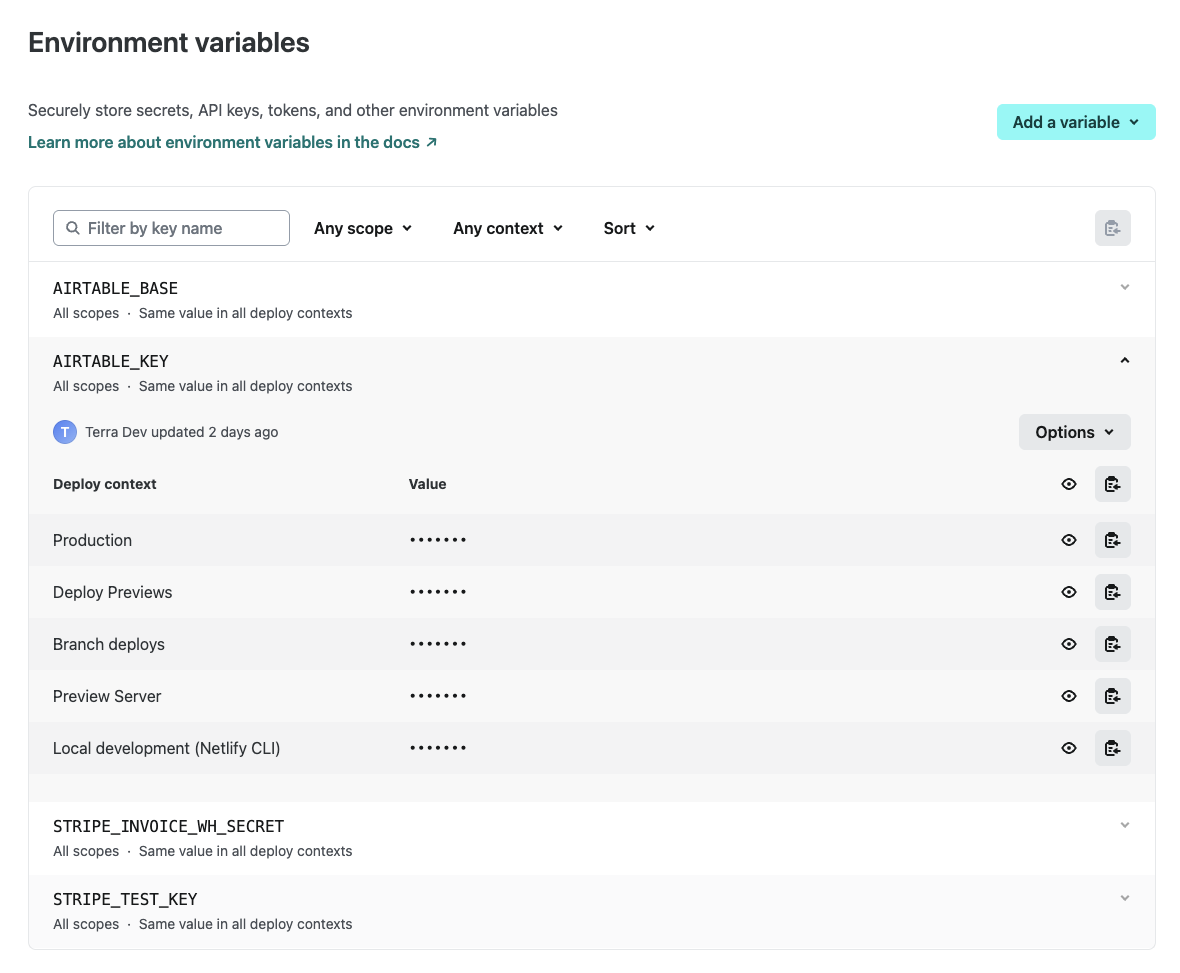Copy the Local development (Netlify CLI) value
The image size is (1180, 973).
(x=1112, y=747)
